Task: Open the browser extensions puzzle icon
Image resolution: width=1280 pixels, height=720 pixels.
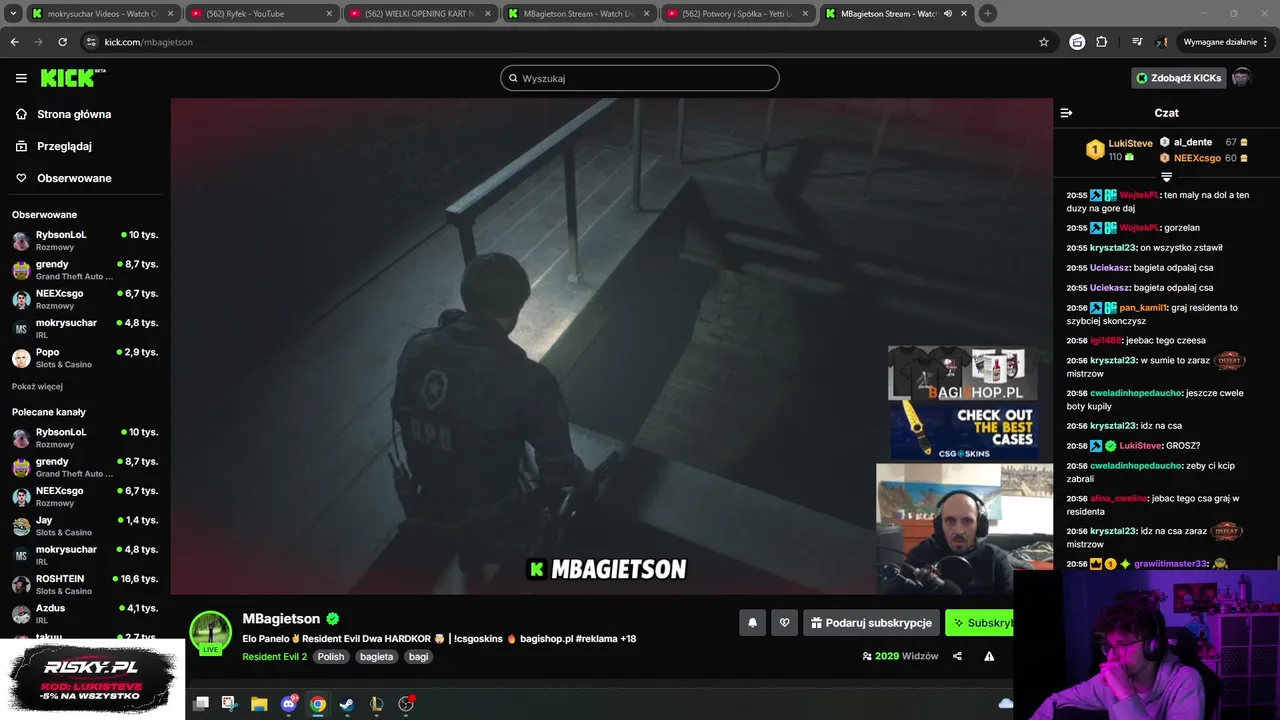Action: (1102, 42)
